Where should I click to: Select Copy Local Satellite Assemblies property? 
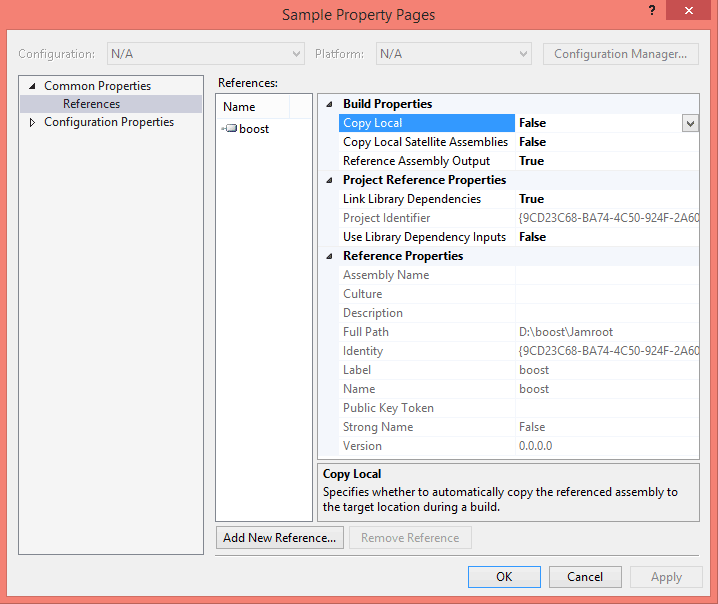pos(425,142)
